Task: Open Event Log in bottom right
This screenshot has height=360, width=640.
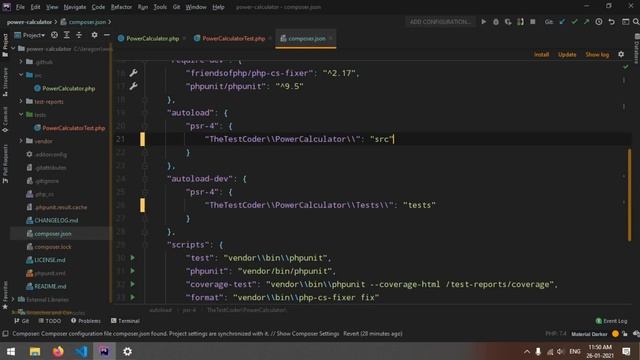Action: (611, 321)
